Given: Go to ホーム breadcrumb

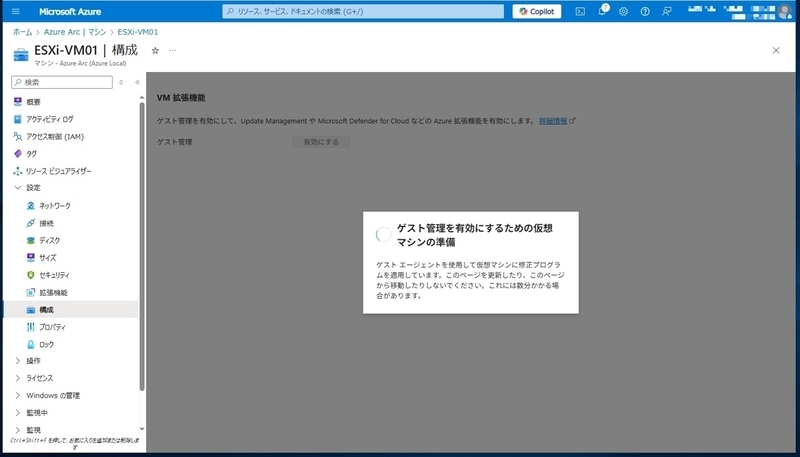Looking at the screenshot, I should click(x=22, y=32).
